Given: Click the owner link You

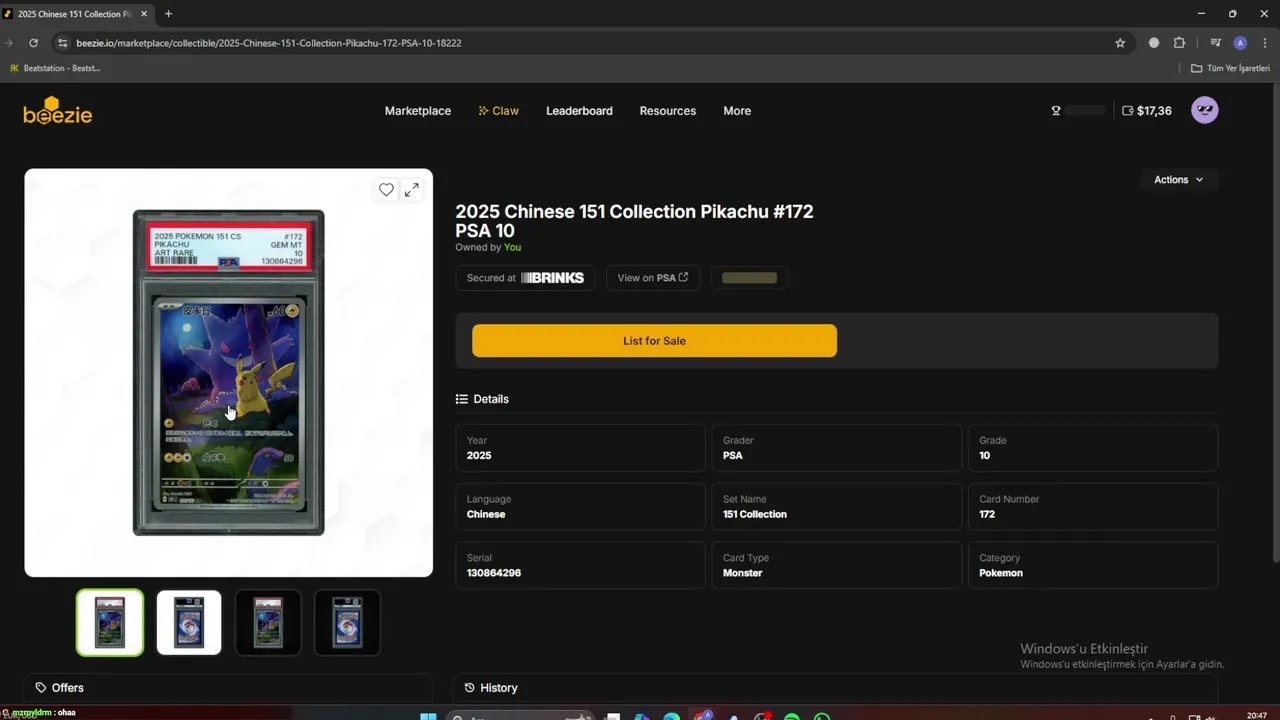Looking at the screenshot, I should 512,247.
